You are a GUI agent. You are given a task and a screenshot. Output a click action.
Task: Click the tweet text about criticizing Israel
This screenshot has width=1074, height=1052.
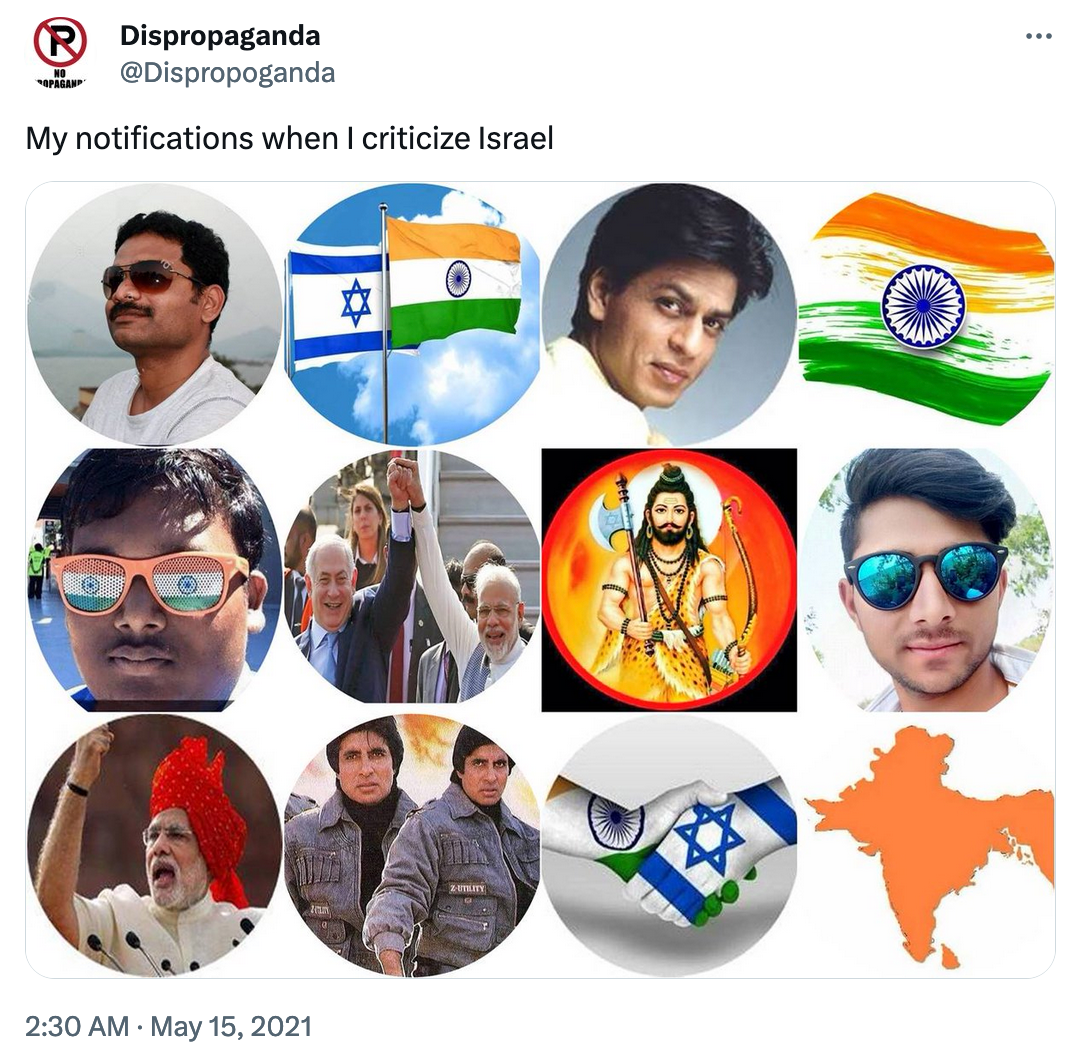pos(289,138)
